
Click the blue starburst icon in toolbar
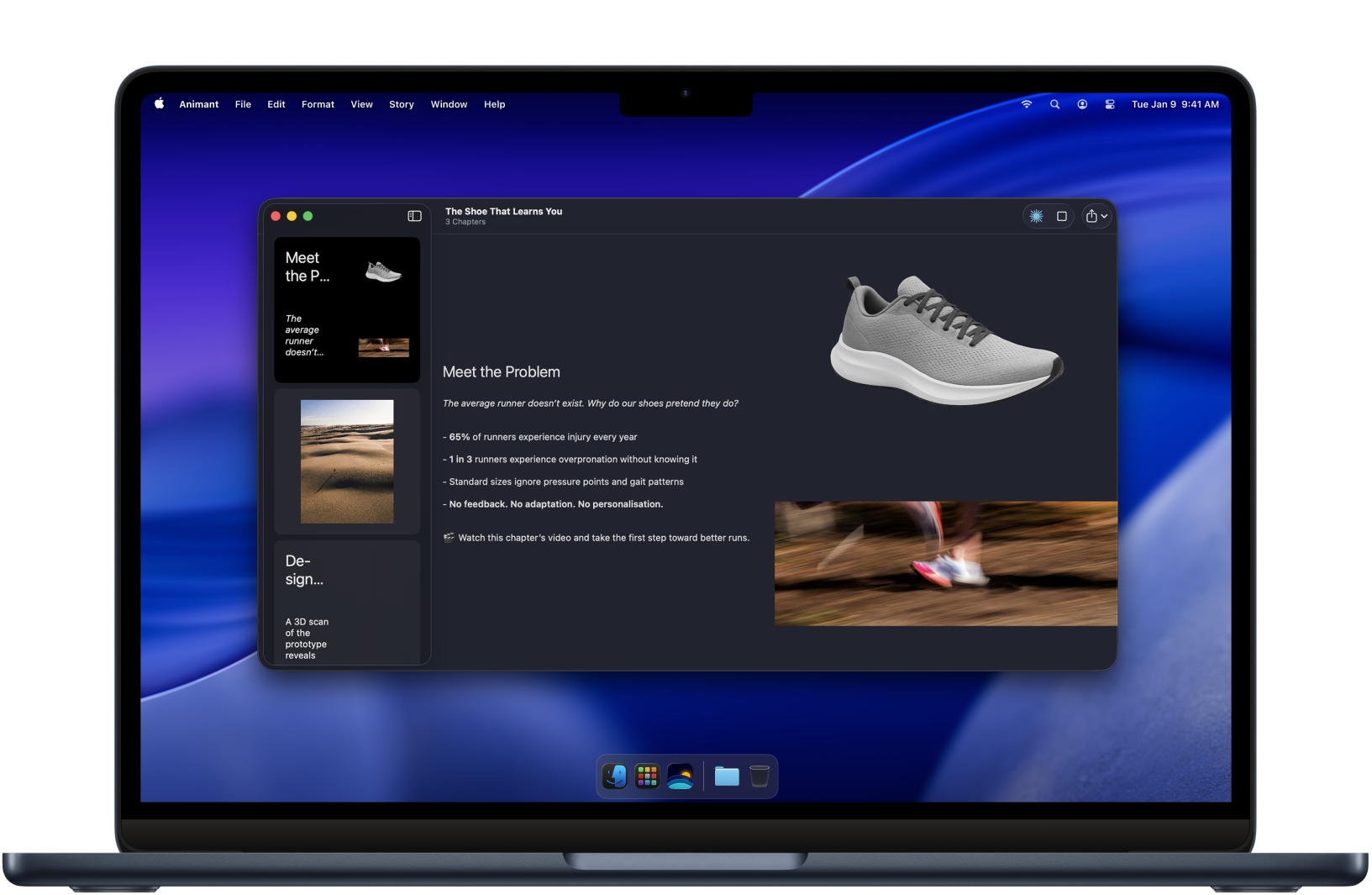1037,216
